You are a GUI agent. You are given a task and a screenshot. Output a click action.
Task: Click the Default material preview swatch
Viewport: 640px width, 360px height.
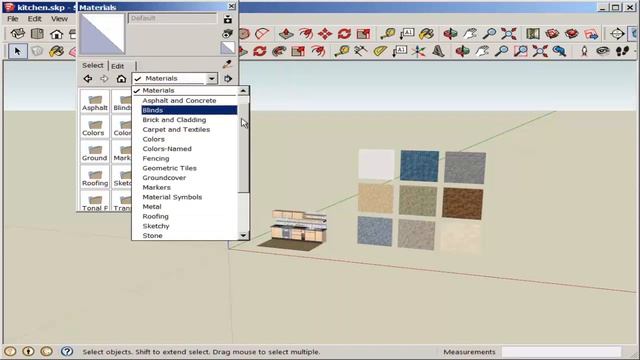pyautogui.click(x=102, y=34)
